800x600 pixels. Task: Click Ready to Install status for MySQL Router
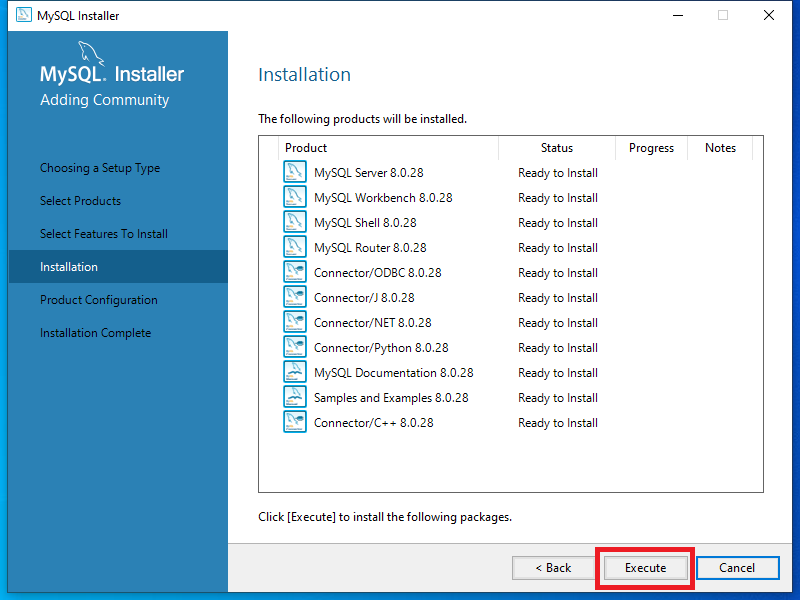point(558,248)
